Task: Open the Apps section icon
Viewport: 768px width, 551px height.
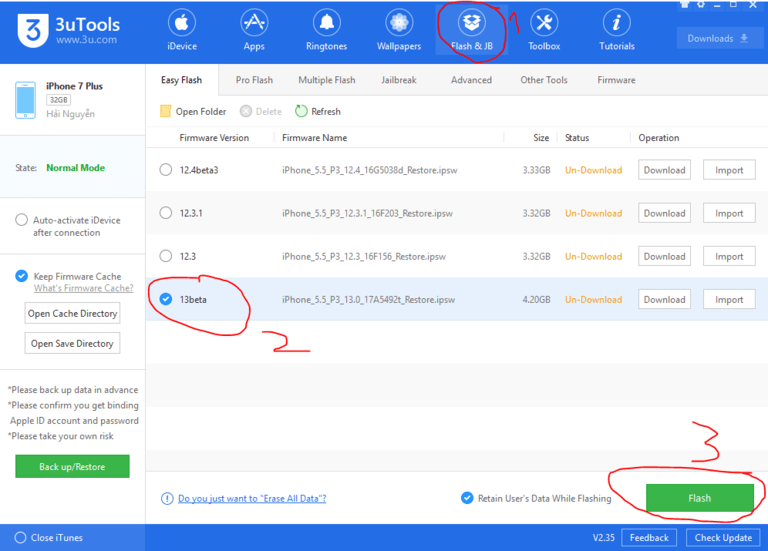Action: (254, 24)
